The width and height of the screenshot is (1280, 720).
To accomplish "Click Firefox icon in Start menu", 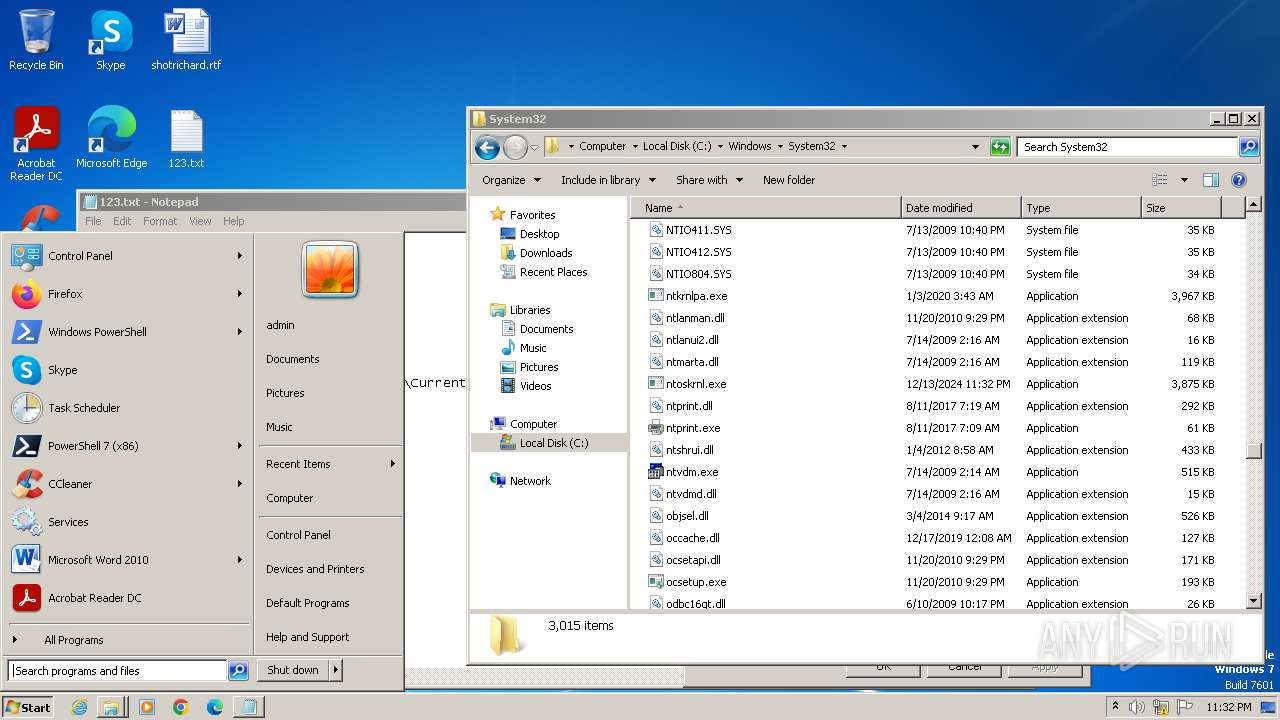I will 27,294.
